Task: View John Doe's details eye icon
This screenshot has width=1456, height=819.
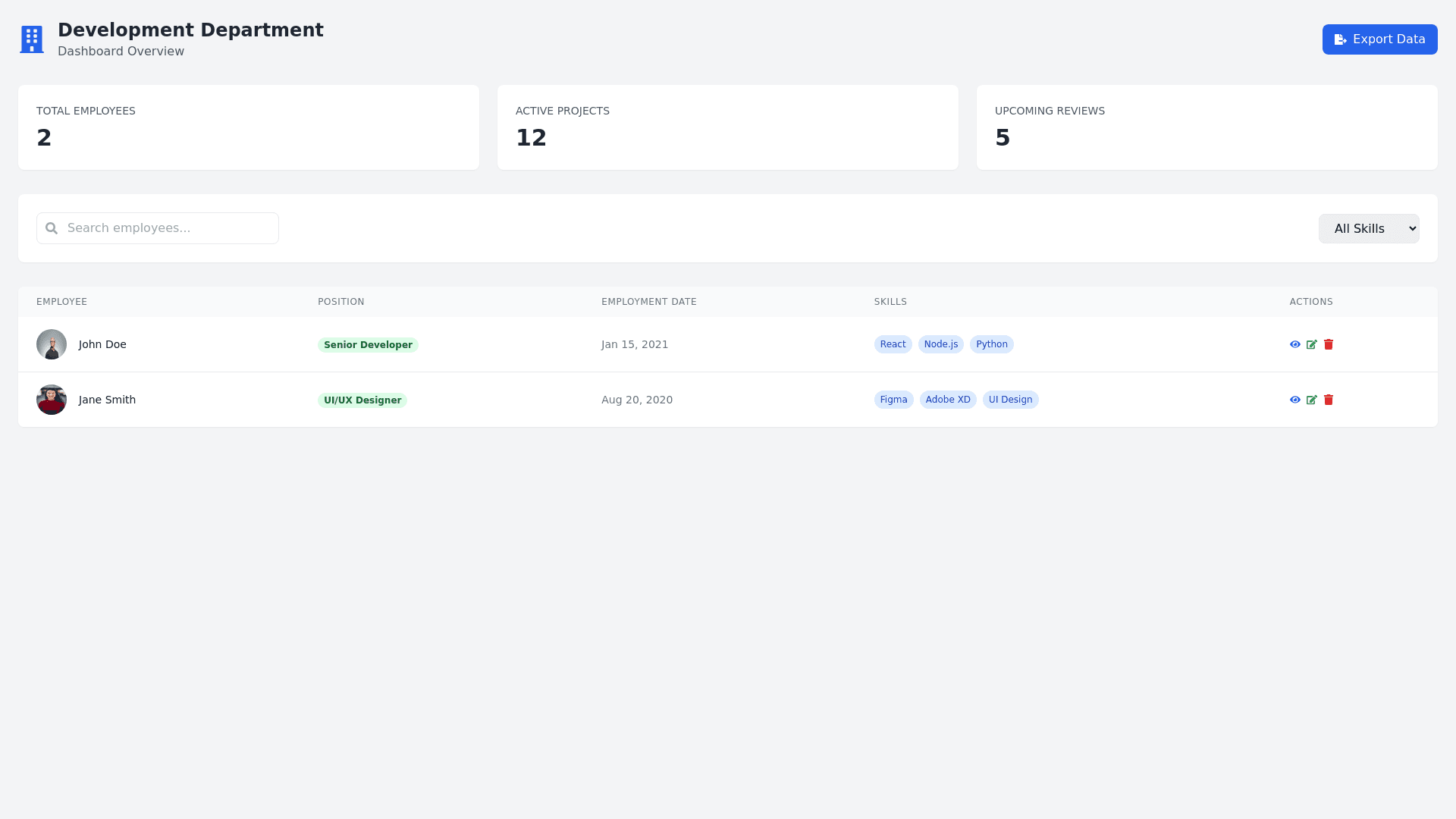Action: [1295, 344]
